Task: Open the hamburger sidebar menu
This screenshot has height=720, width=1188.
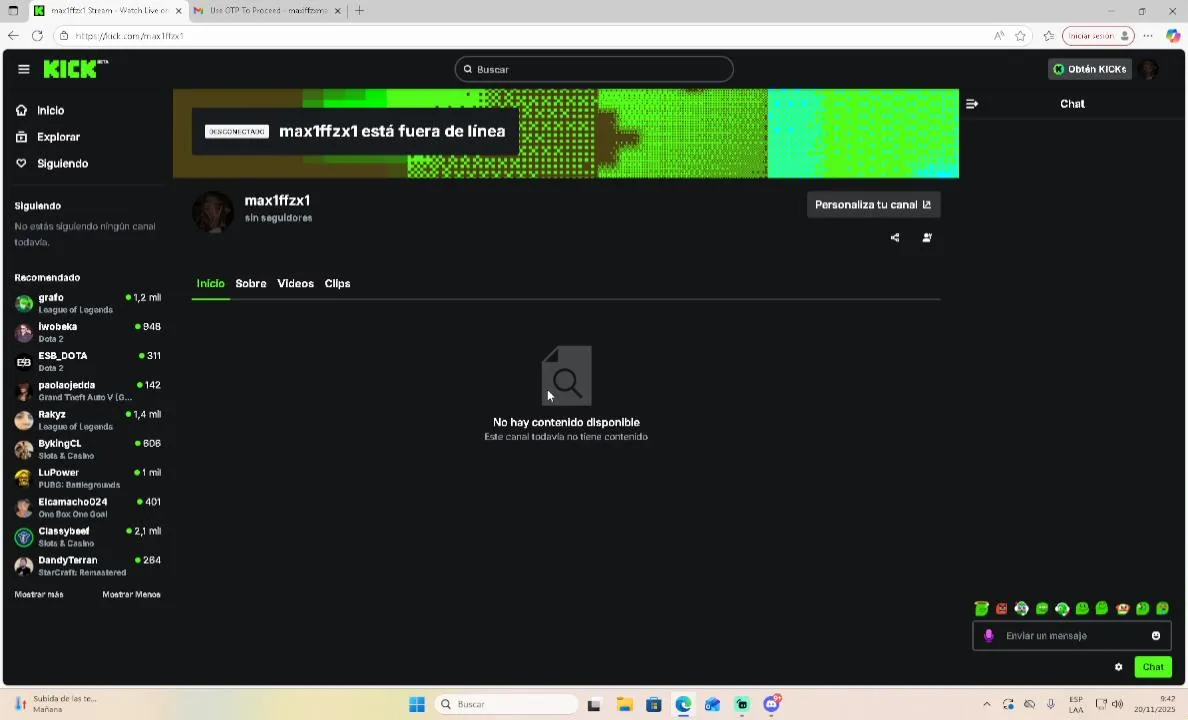Action: point(23,69)
